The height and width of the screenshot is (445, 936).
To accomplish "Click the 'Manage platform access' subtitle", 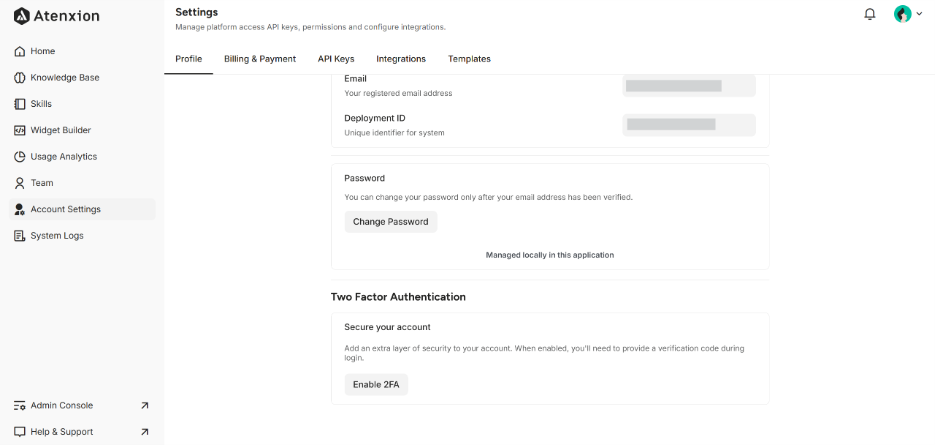I will pyautogui.click(x=310, y=27).
